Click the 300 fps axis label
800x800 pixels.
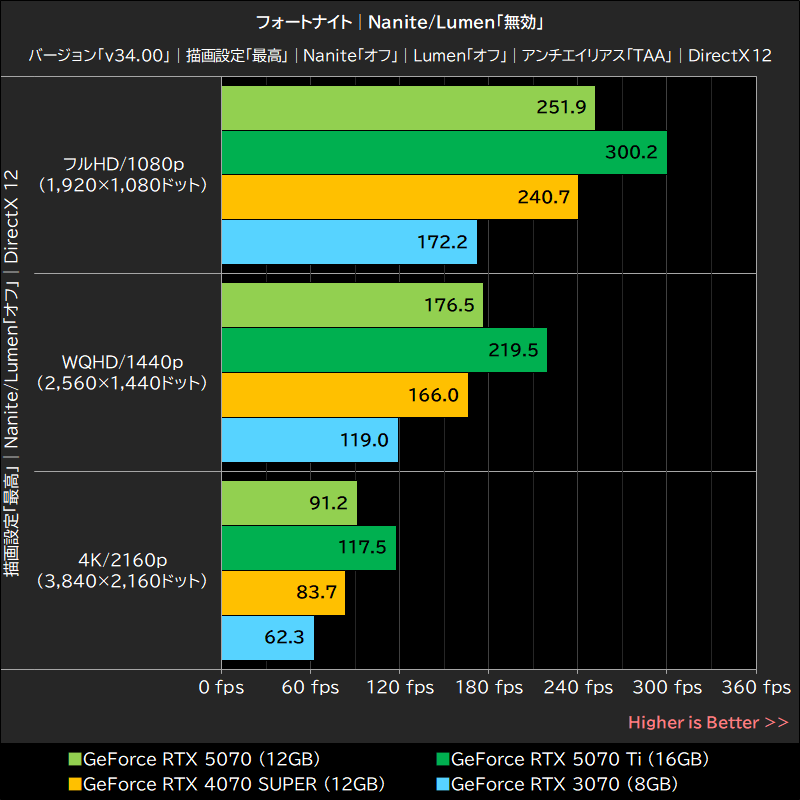(x=667, y=687)
